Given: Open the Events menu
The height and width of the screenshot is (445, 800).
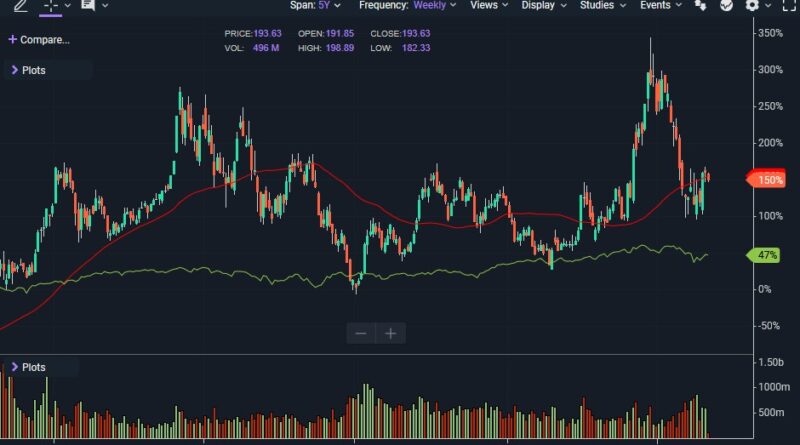Looking at the screenshot, I should (x=661, y=5).
